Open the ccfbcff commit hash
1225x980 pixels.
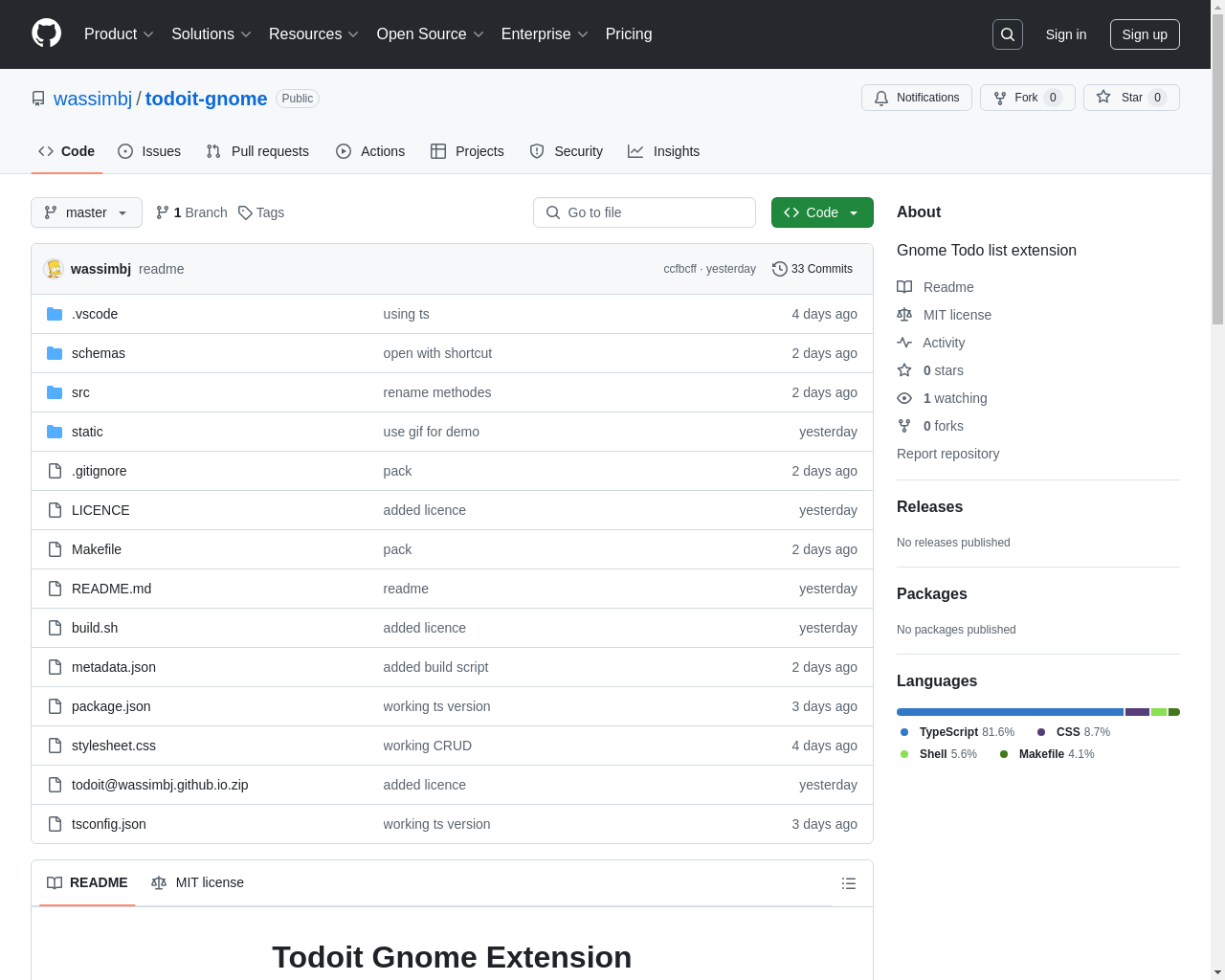coord(679,269)
